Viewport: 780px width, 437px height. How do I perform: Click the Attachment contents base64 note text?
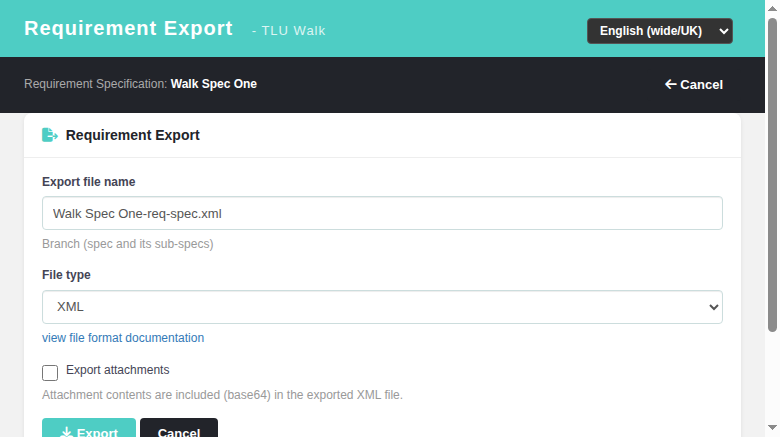(x=222, y=395)
